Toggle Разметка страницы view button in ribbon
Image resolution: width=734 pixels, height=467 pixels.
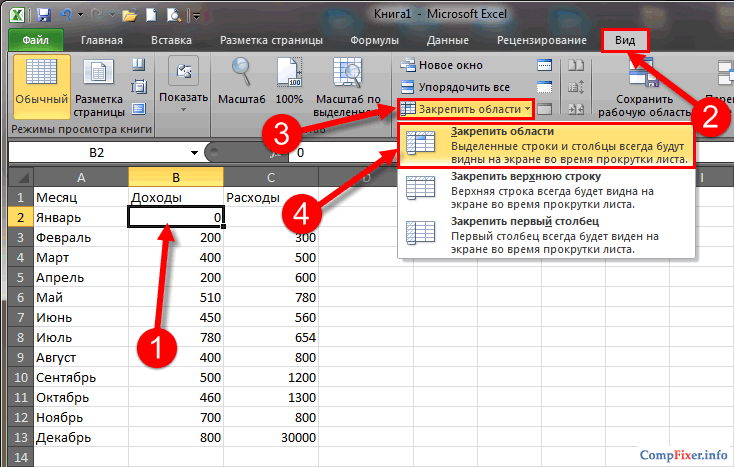[x=99, y=87]
